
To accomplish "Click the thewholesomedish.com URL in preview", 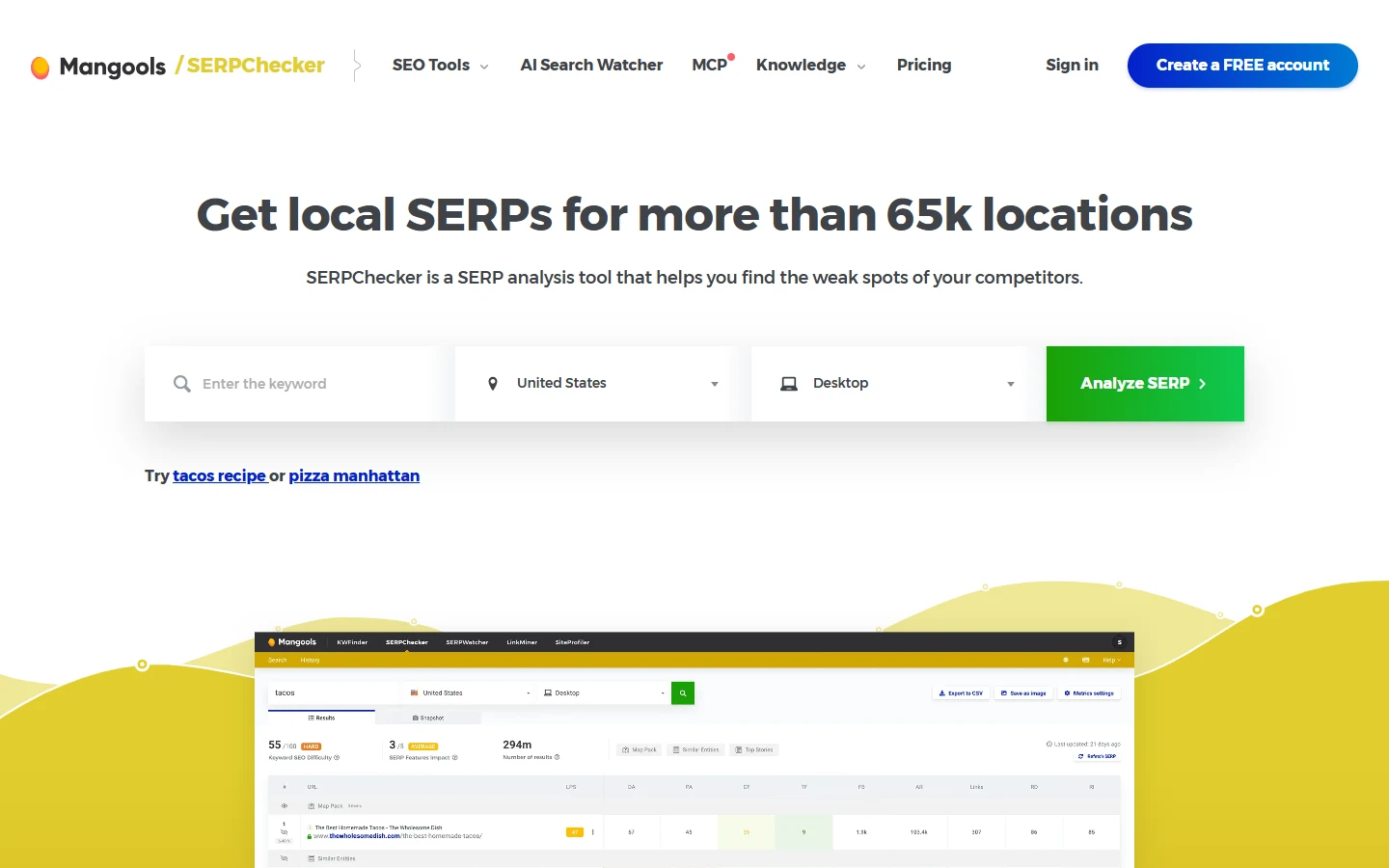I will pos(397,836).
